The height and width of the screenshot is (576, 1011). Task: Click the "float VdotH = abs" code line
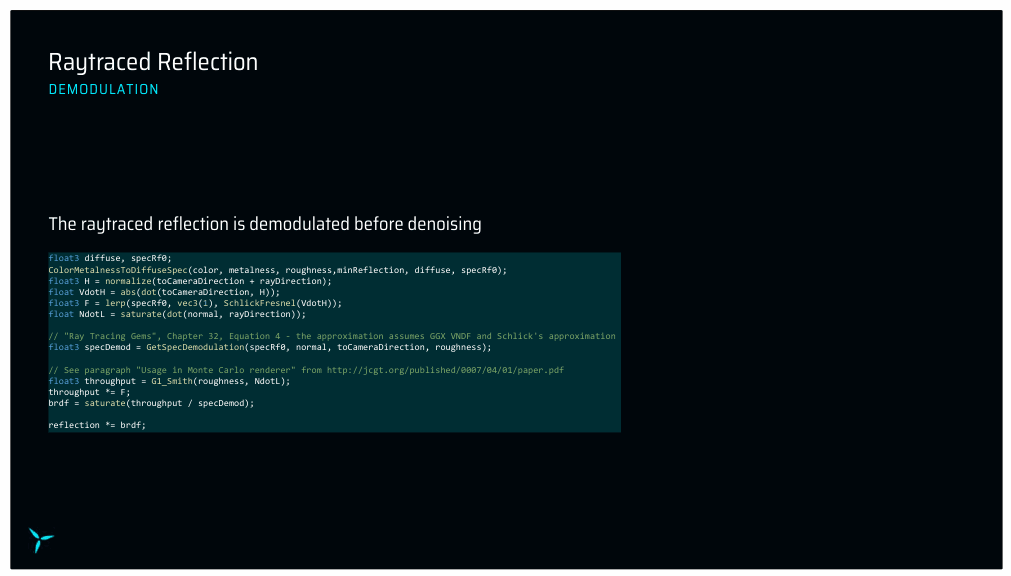164,292
